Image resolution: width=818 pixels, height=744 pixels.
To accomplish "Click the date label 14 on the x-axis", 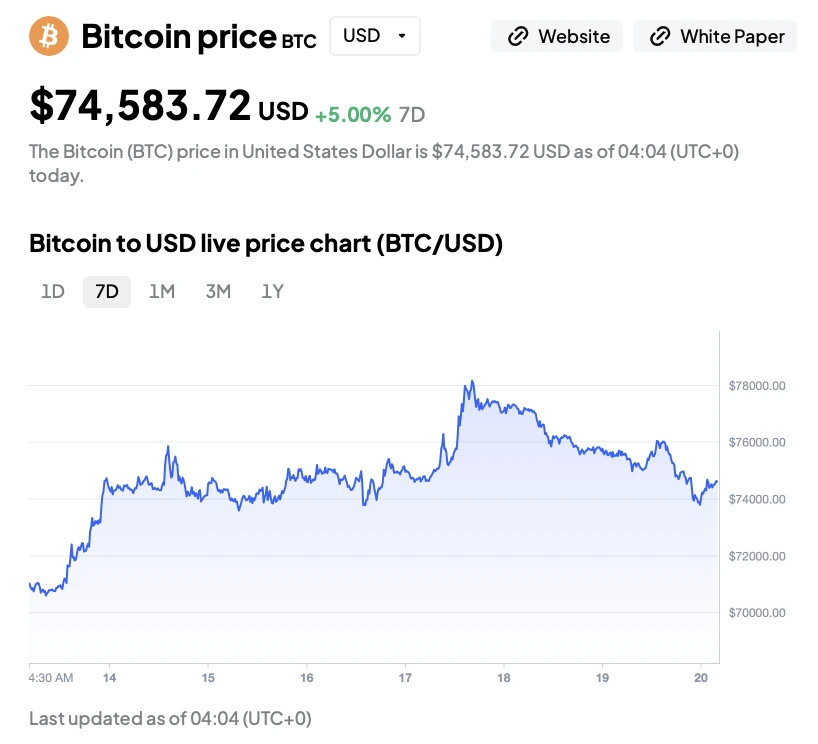I will tap(109, 677).
